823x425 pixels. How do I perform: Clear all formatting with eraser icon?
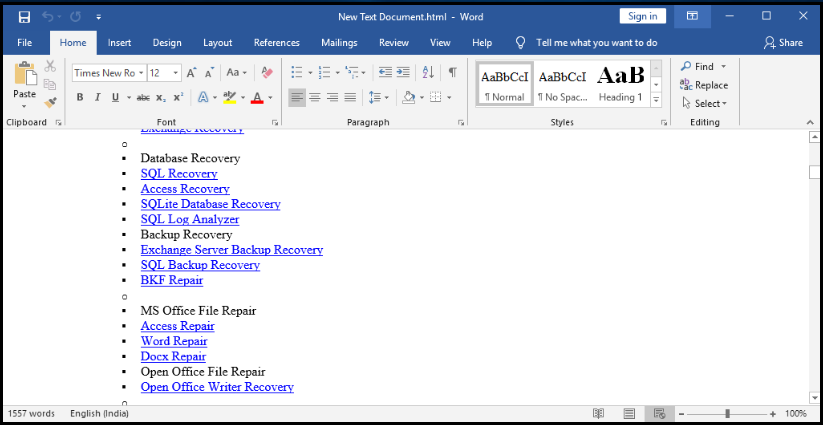(x=266, y=72)
